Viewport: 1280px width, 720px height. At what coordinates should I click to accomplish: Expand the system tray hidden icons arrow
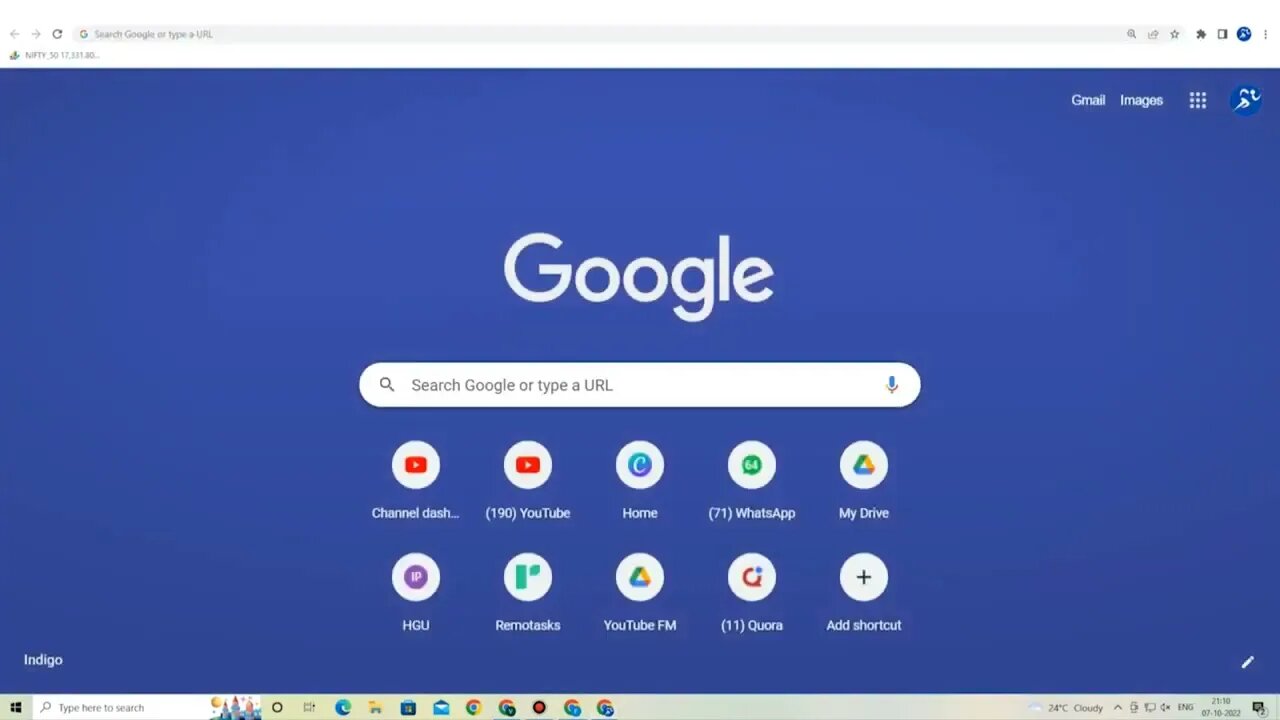point(1118,708)
